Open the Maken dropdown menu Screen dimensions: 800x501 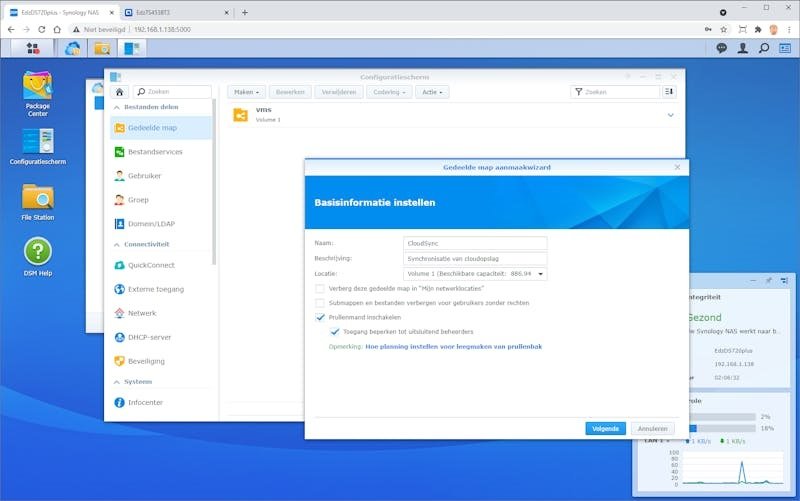[246, 92]
